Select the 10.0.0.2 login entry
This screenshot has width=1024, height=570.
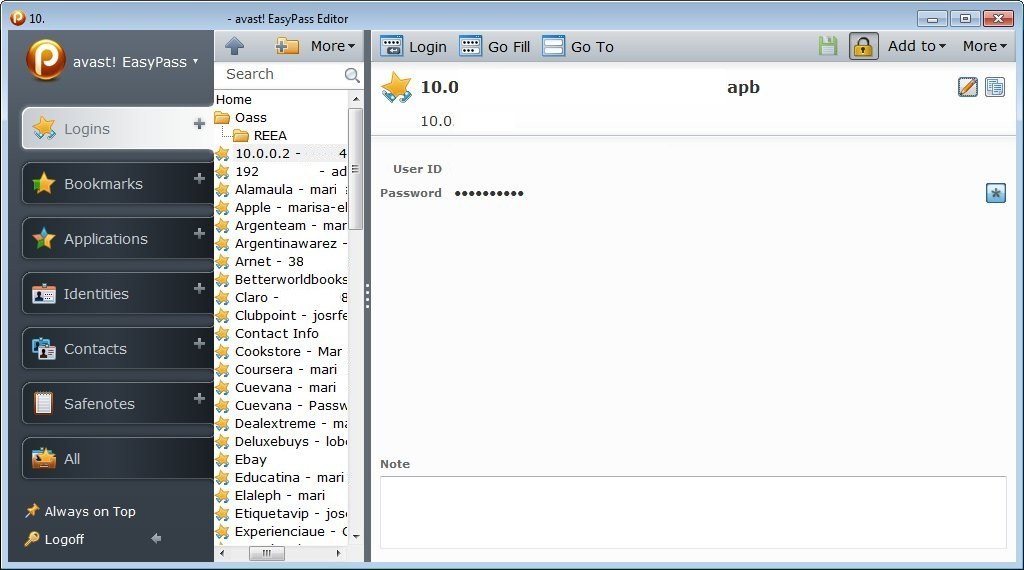(281, 153)
